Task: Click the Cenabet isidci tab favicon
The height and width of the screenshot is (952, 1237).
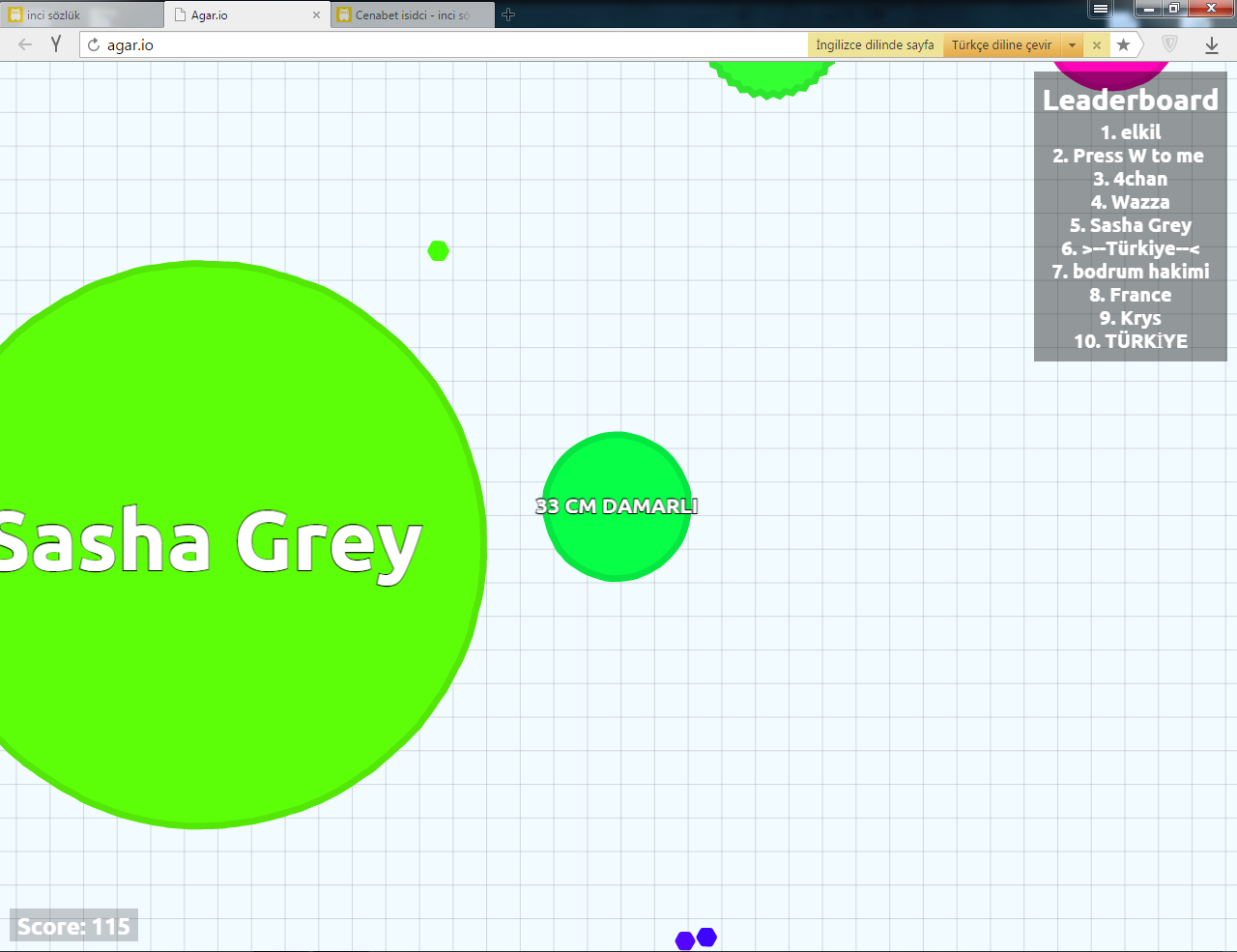Action: [x=344, y=14]
